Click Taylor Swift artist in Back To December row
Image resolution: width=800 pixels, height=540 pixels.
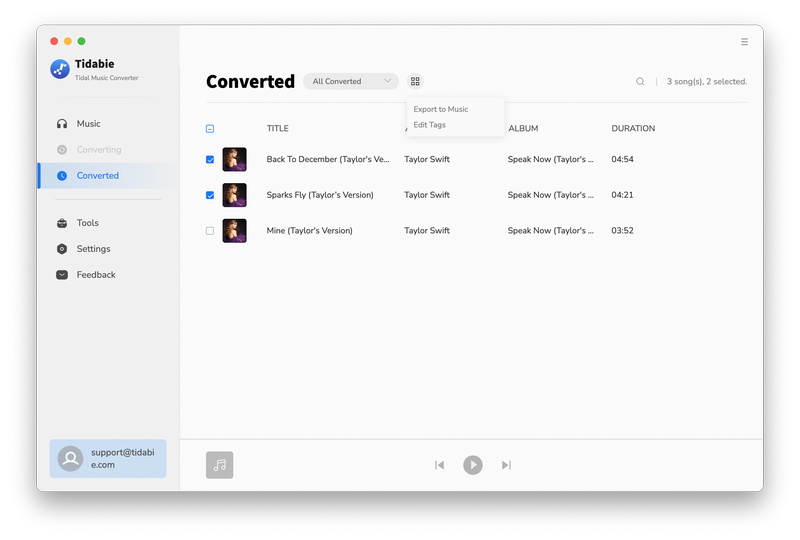427,159
